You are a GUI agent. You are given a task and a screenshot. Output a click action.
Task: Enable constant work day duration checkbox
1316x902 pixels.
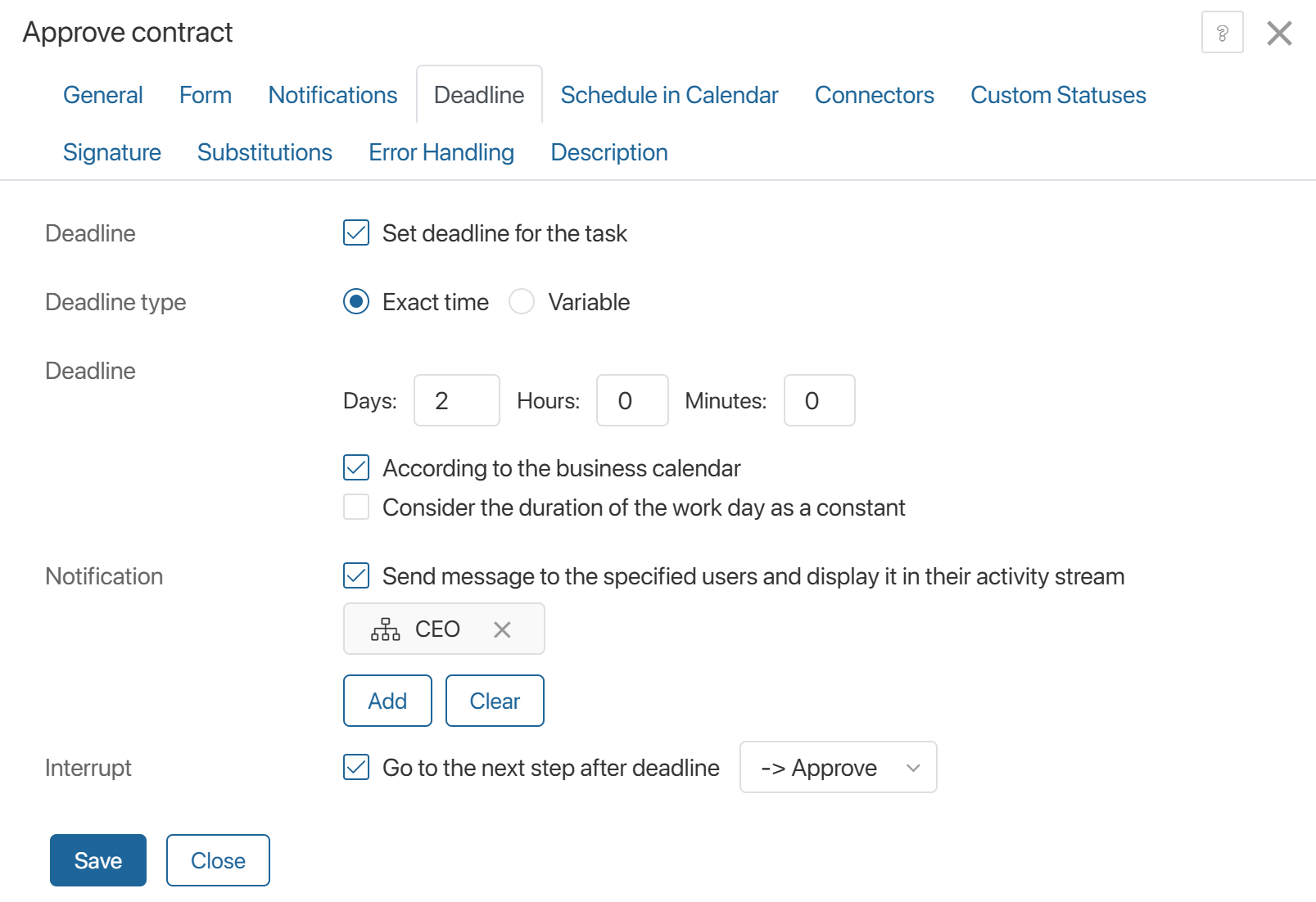(356, 507)
